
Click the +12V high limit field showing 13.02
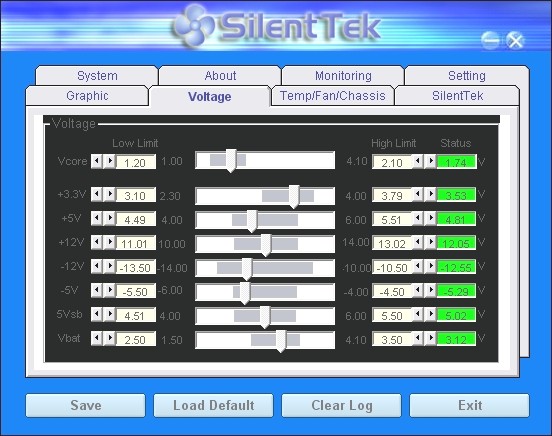tap(392, 243)
